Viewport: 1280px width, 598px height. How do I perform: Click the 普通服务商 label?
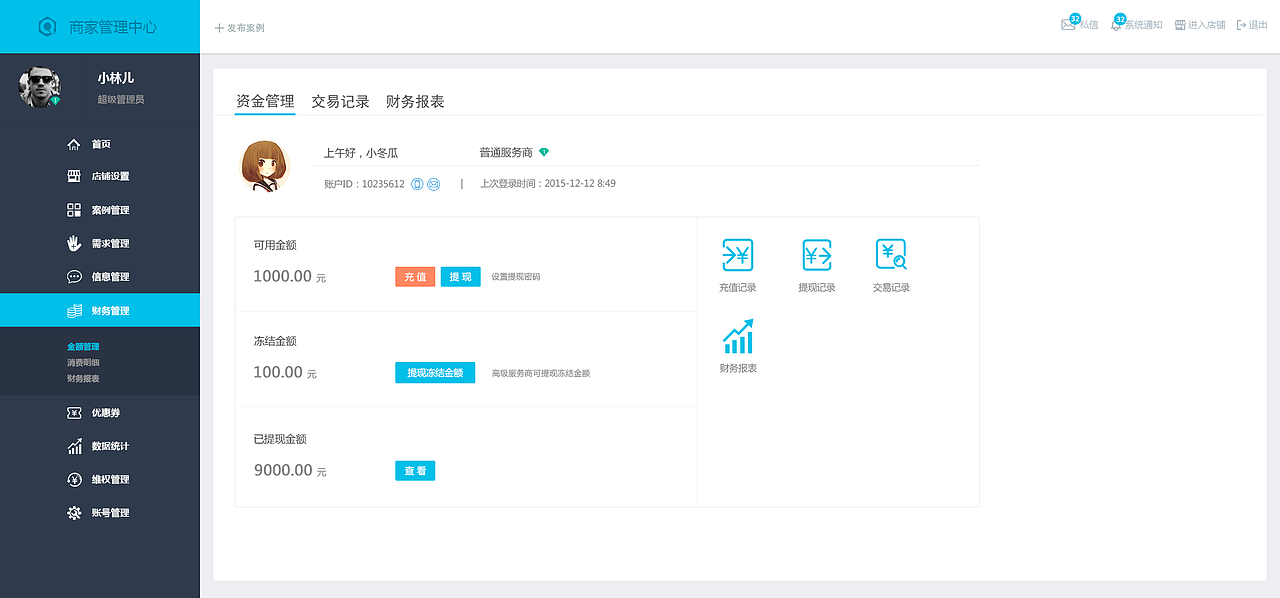[506, 153]
